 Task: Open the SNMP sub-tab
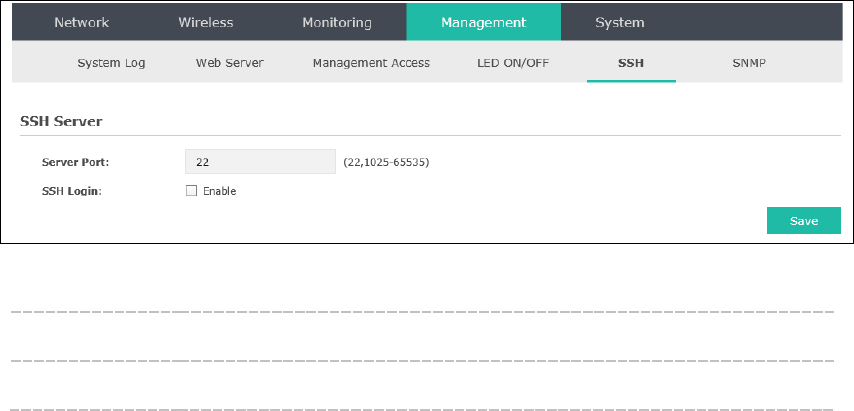749,63
